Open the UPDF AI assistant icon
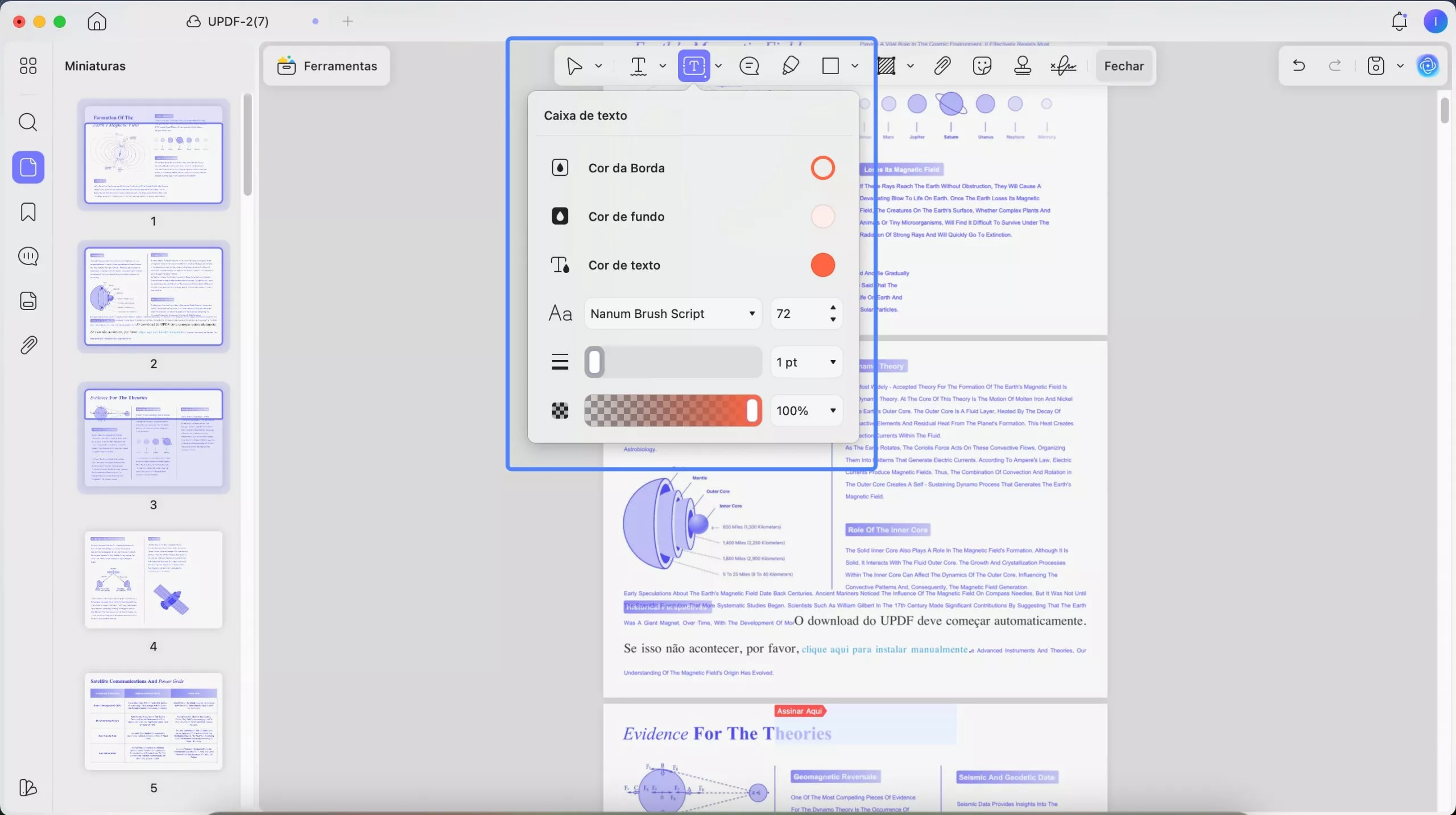Viewport: 1456px width, 815px height. 1428,66
